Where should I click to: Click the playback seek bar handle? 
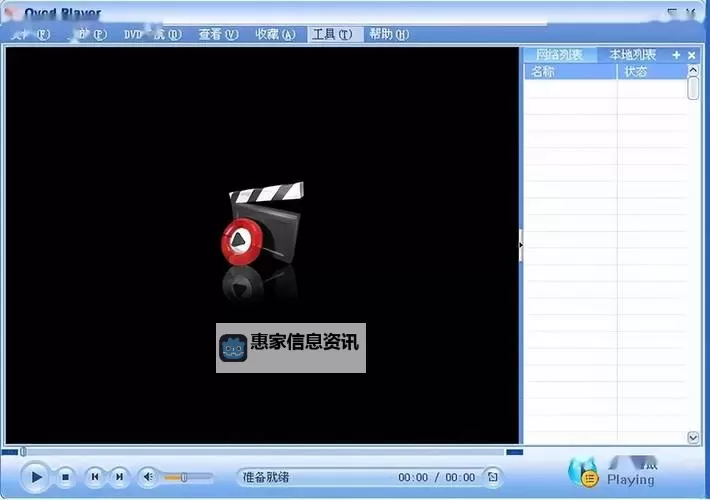(23, 452)
